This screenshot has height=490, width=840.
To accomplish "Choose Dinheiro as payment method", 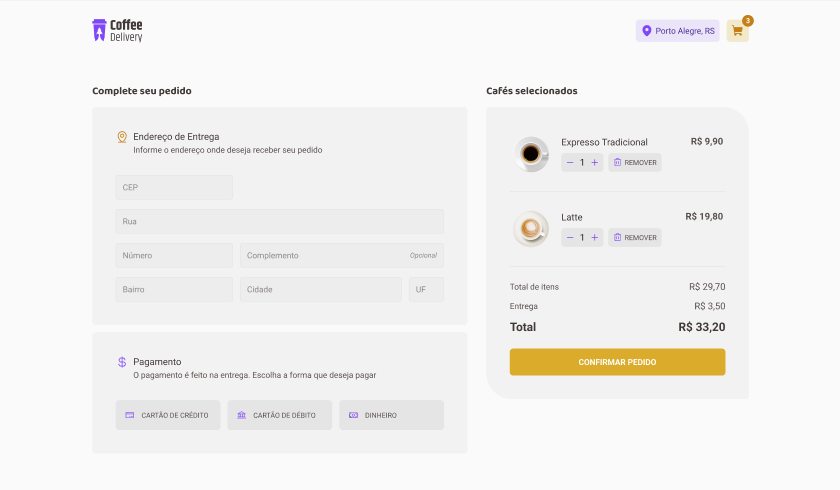I will coord(391,415).
